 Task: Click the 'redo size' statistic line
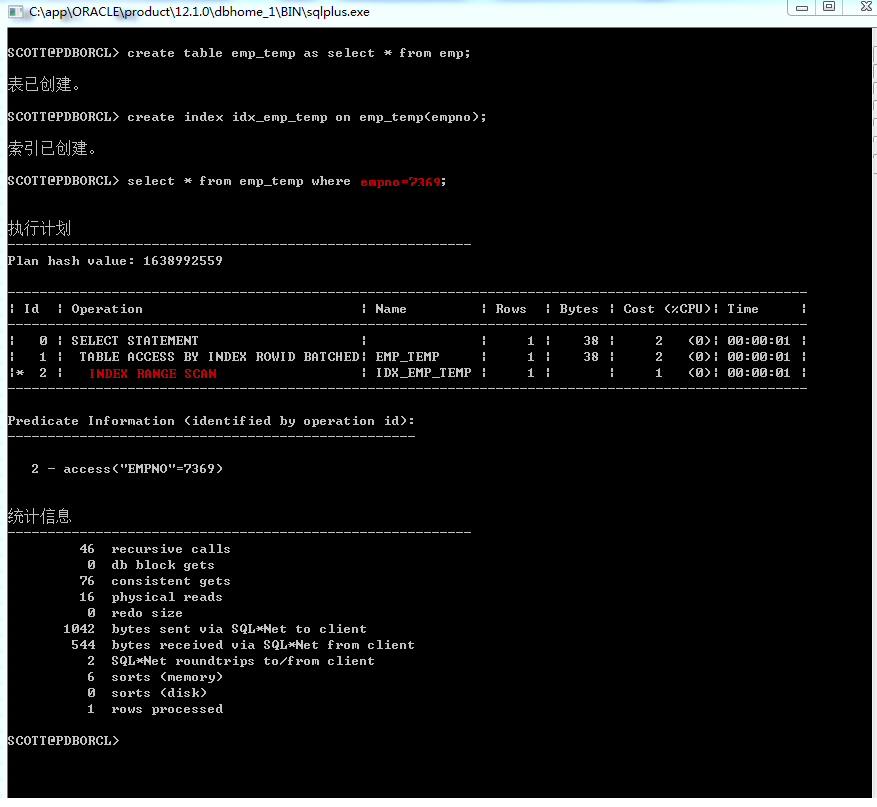point(135,613)
